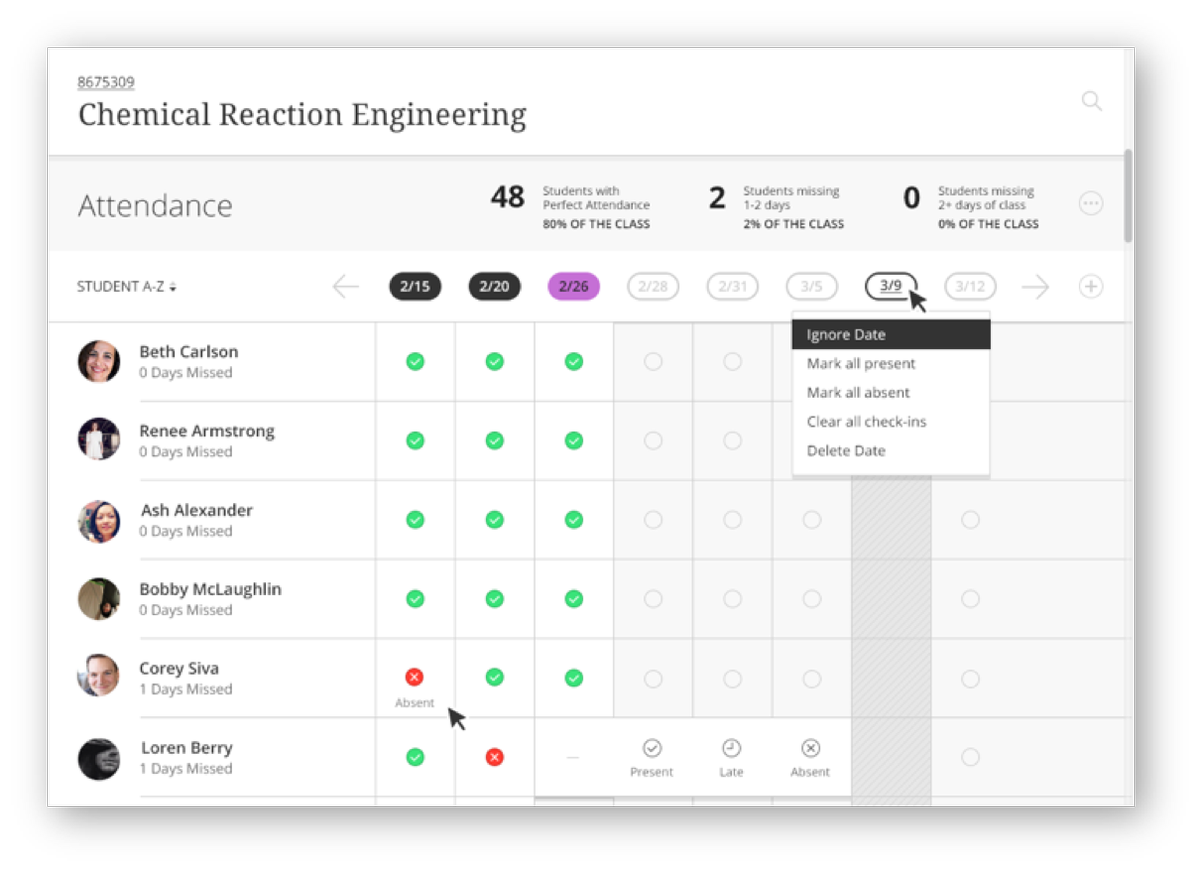Check Corey Siva's empty circle for 2/28
The height and width of the screenshot is (872, 1200).
653,678
